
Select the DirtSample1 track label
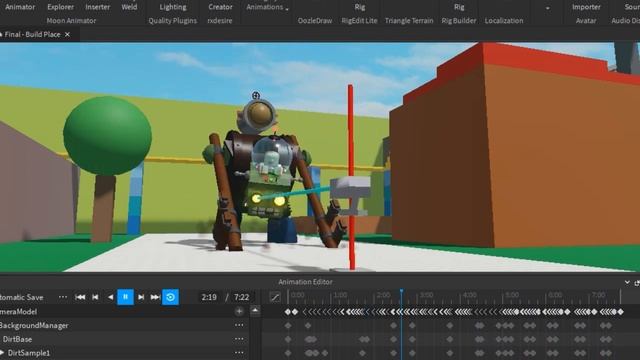pos(29,353)
